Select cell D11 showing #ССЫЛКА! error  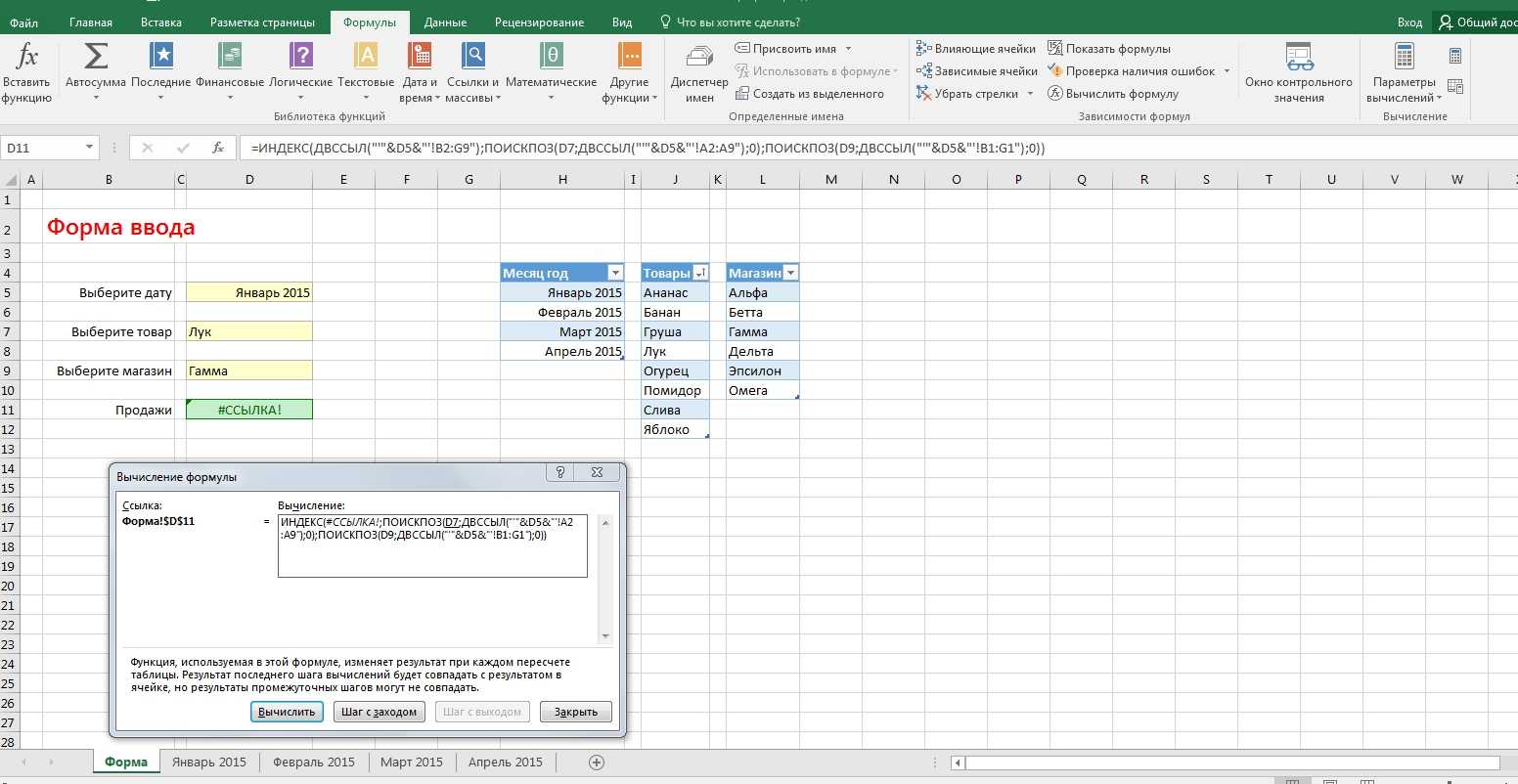coord(249,410)
